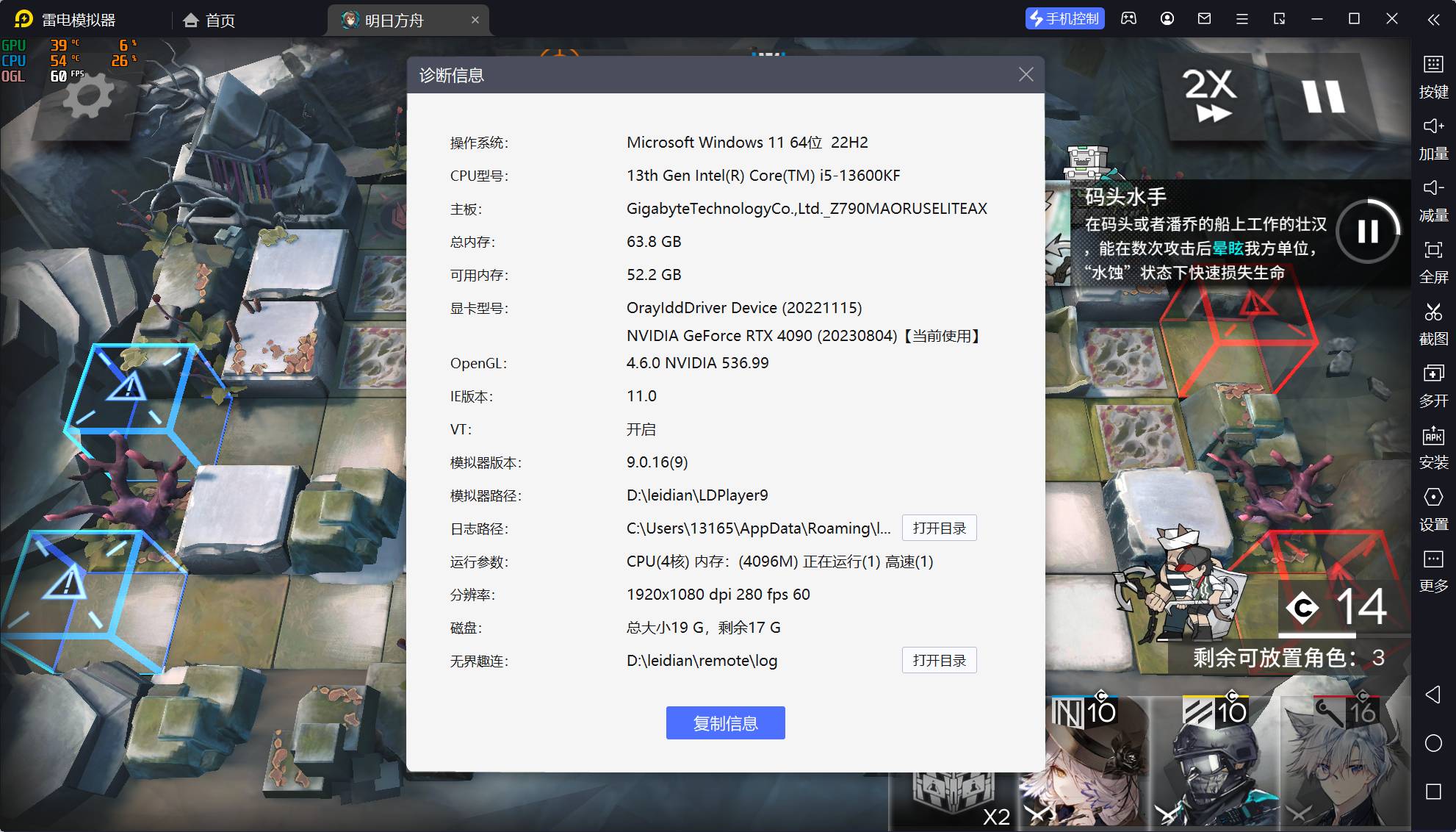
Task: Click 打开目录 next to 日志路径
Action: 939,528
